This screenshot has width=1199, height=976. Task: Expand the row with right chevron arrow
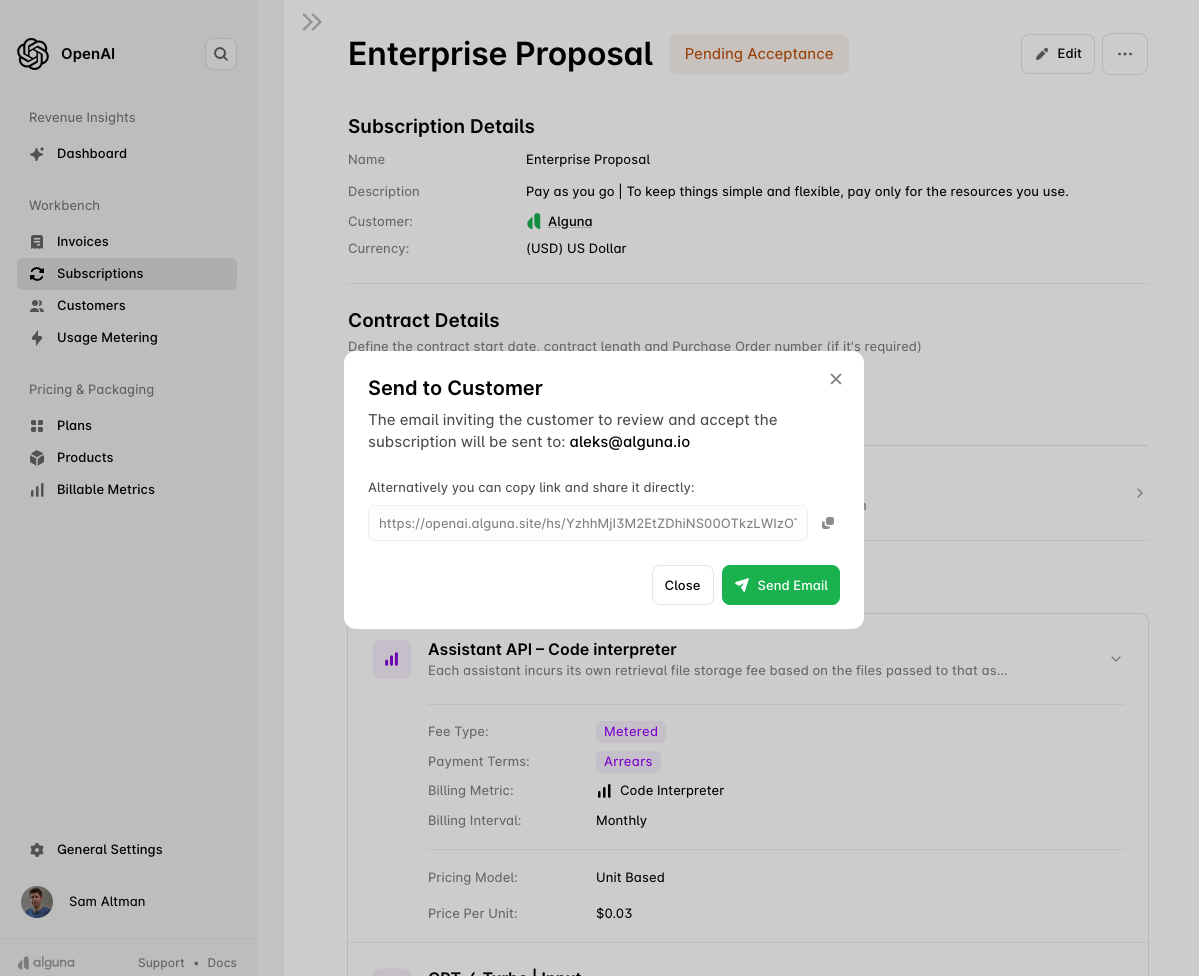point(1139,493)
